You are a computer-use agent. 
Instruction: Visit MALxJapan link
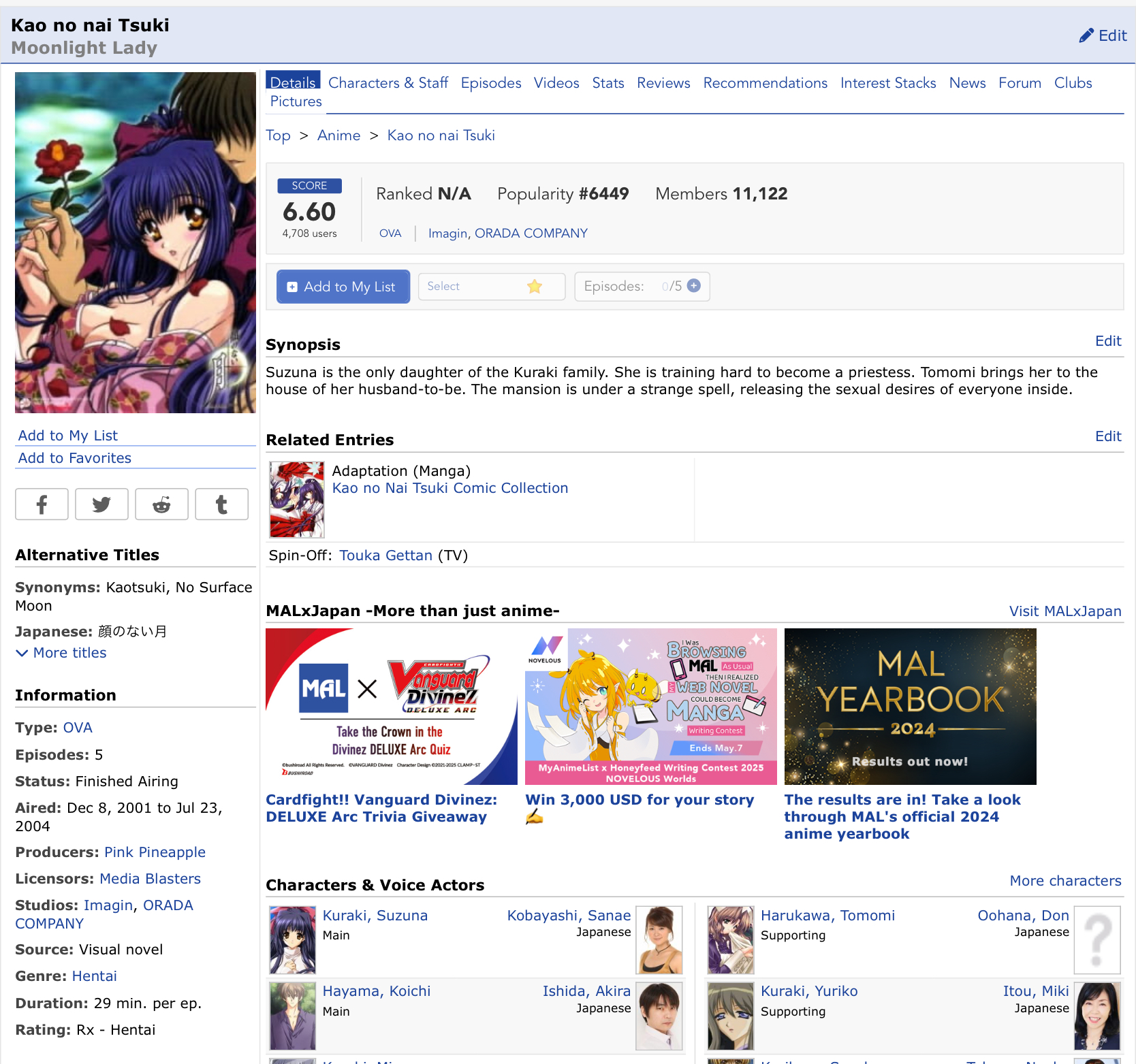click(x=1065, y=611)
